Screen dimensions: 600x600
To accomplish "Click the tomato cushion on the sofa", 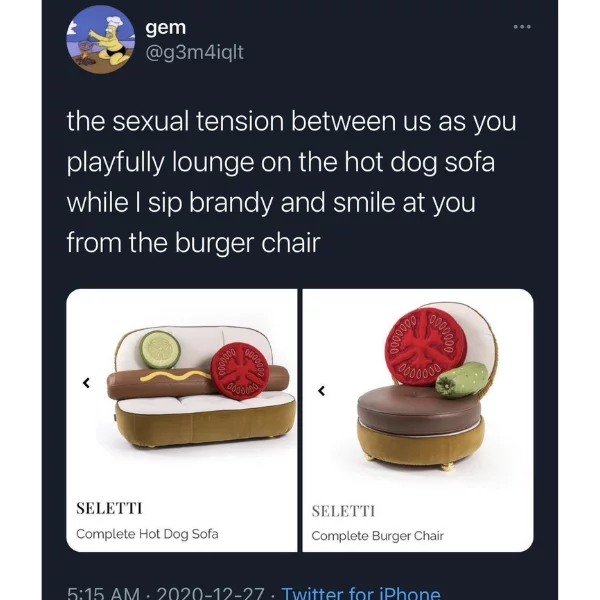I will [240, 371].
